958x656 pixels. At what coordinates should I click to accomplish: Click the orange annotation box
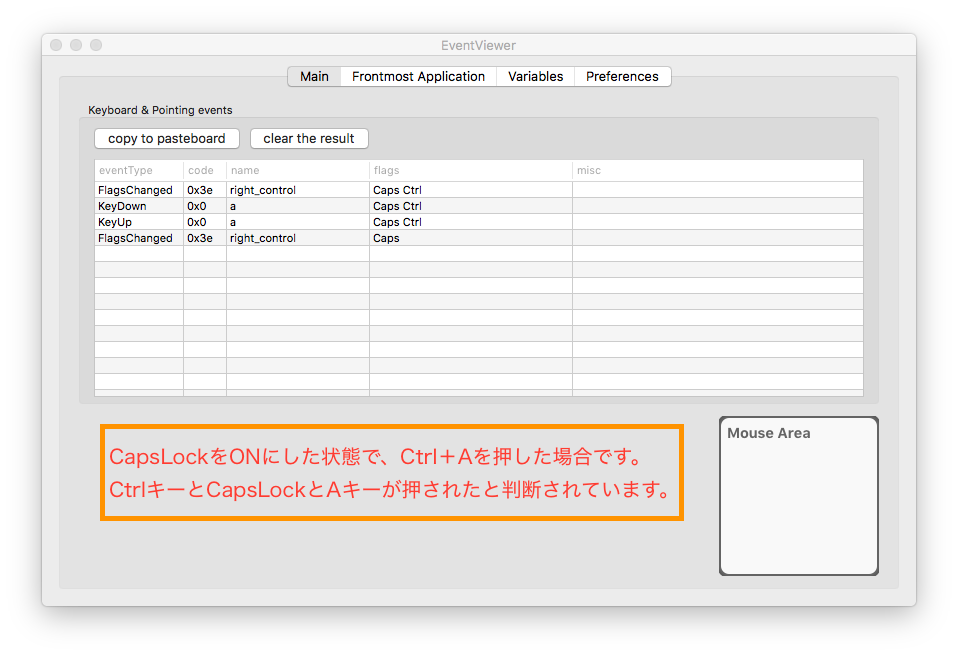click(x=392, y=472)
